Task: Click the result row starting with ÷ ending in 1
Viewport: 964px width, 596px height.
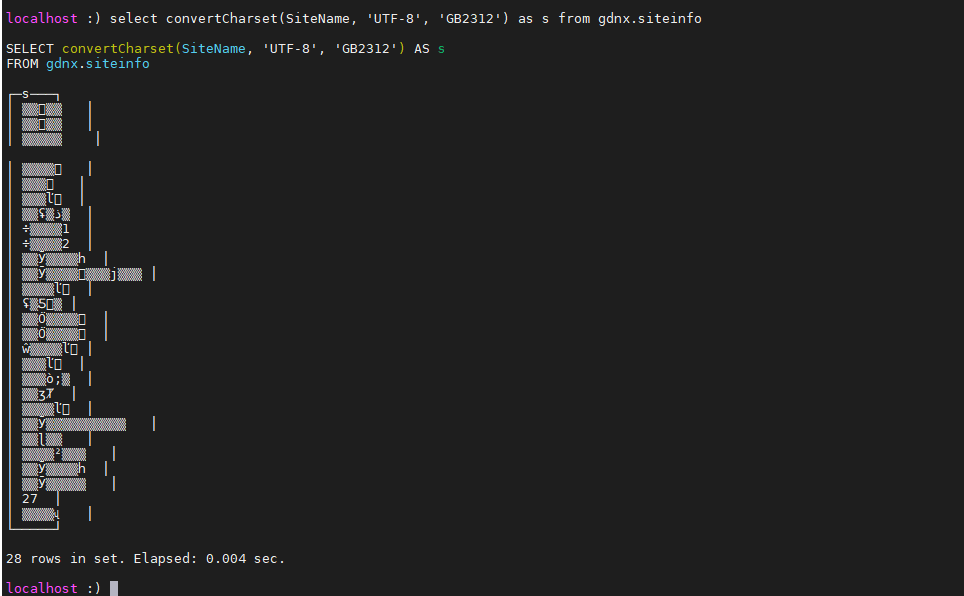Action: [x=46, y=229]
